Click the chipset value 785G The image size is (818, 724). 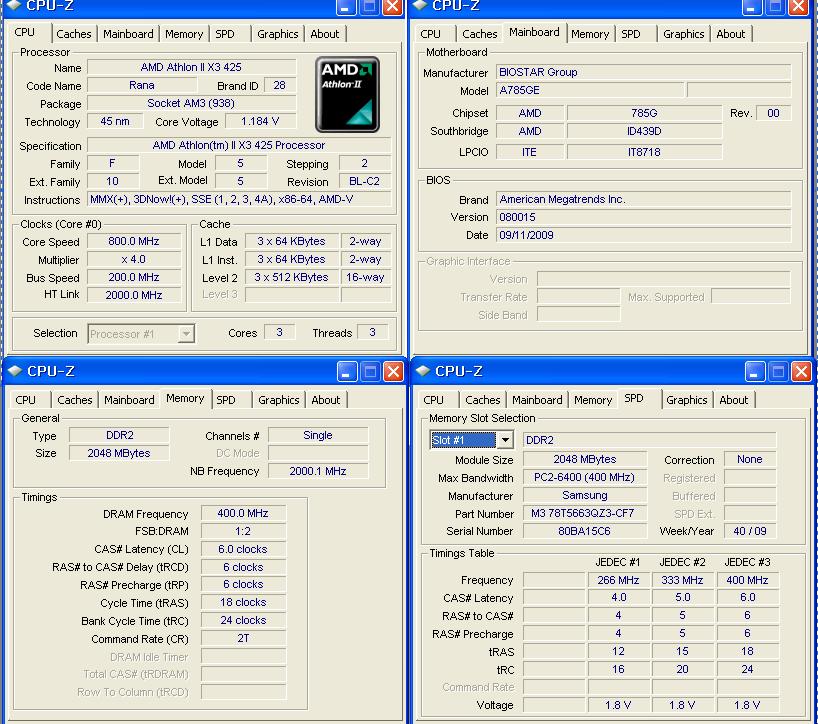(x=644, y=113)
